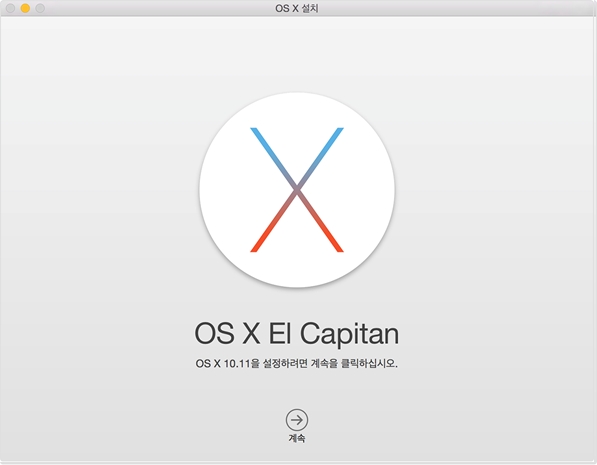Viewport: 597px width, 465px height.
Task: Click empty title bar right of OS X 설치
Action: click(x=457, y=8)
